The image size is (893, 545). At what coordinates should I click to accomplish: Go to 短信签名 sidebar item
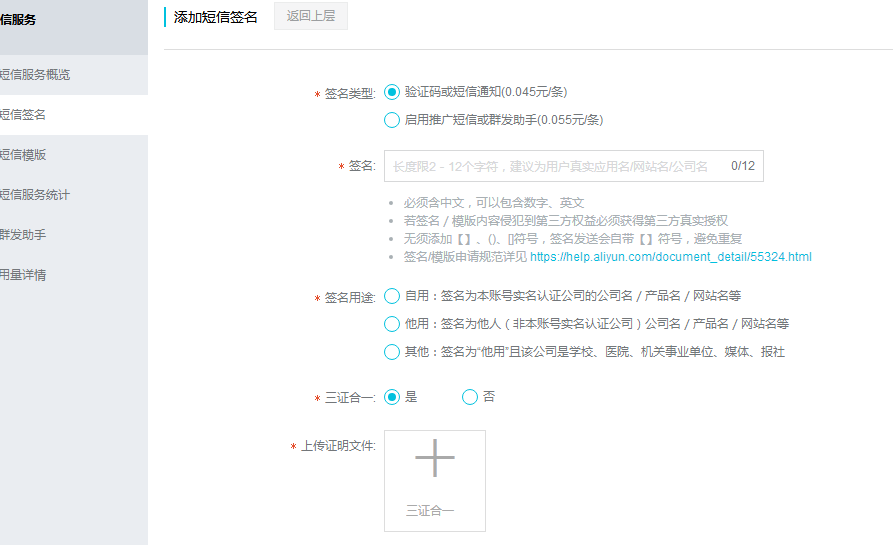(x=24, y=115)
